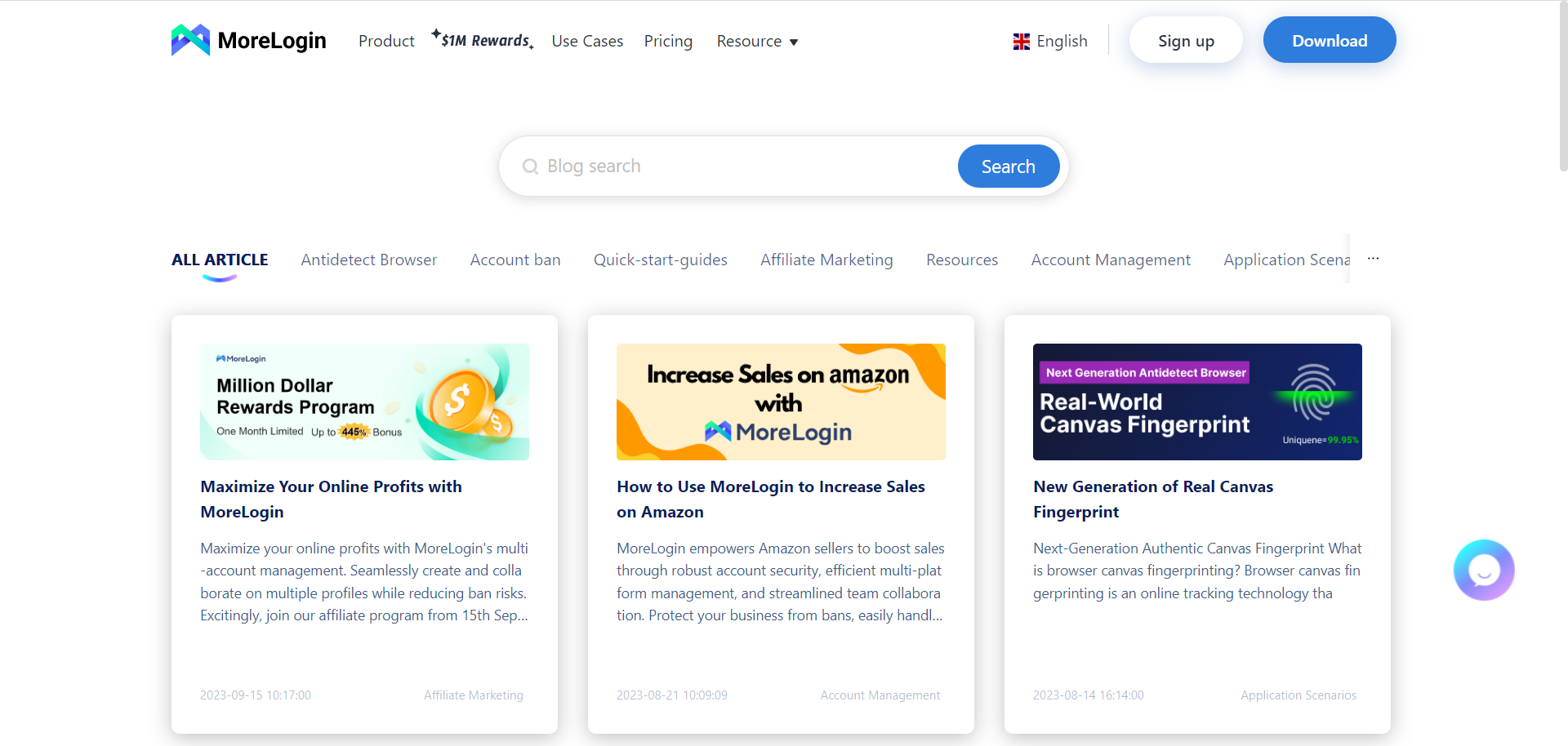Select the ALL ARTICLE filter
Screen dimensions: 1568x746
pyautogui.click(x=219, y=260)
